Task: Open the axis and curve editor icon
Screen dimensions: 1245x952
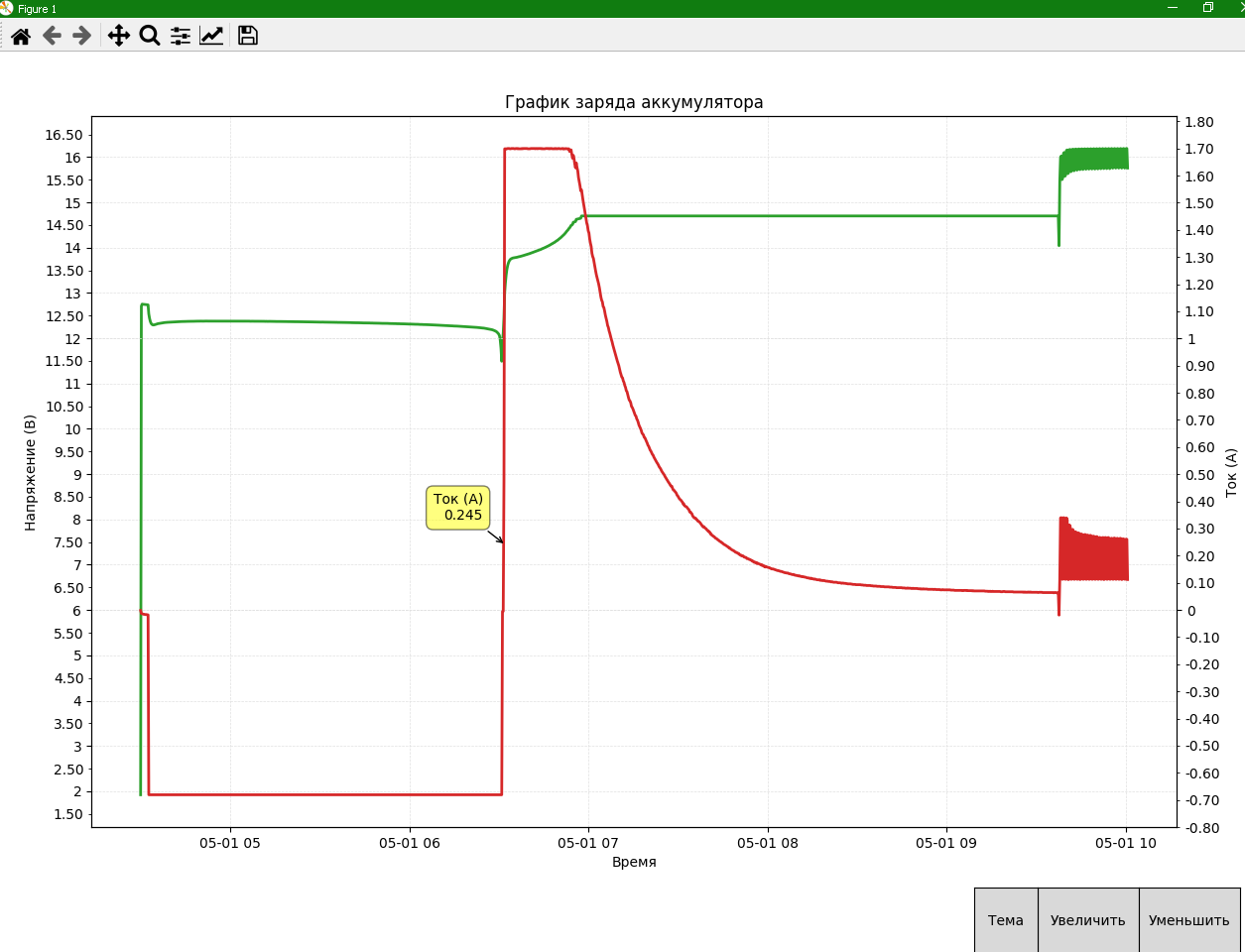Action: click(x=210, y=36)
